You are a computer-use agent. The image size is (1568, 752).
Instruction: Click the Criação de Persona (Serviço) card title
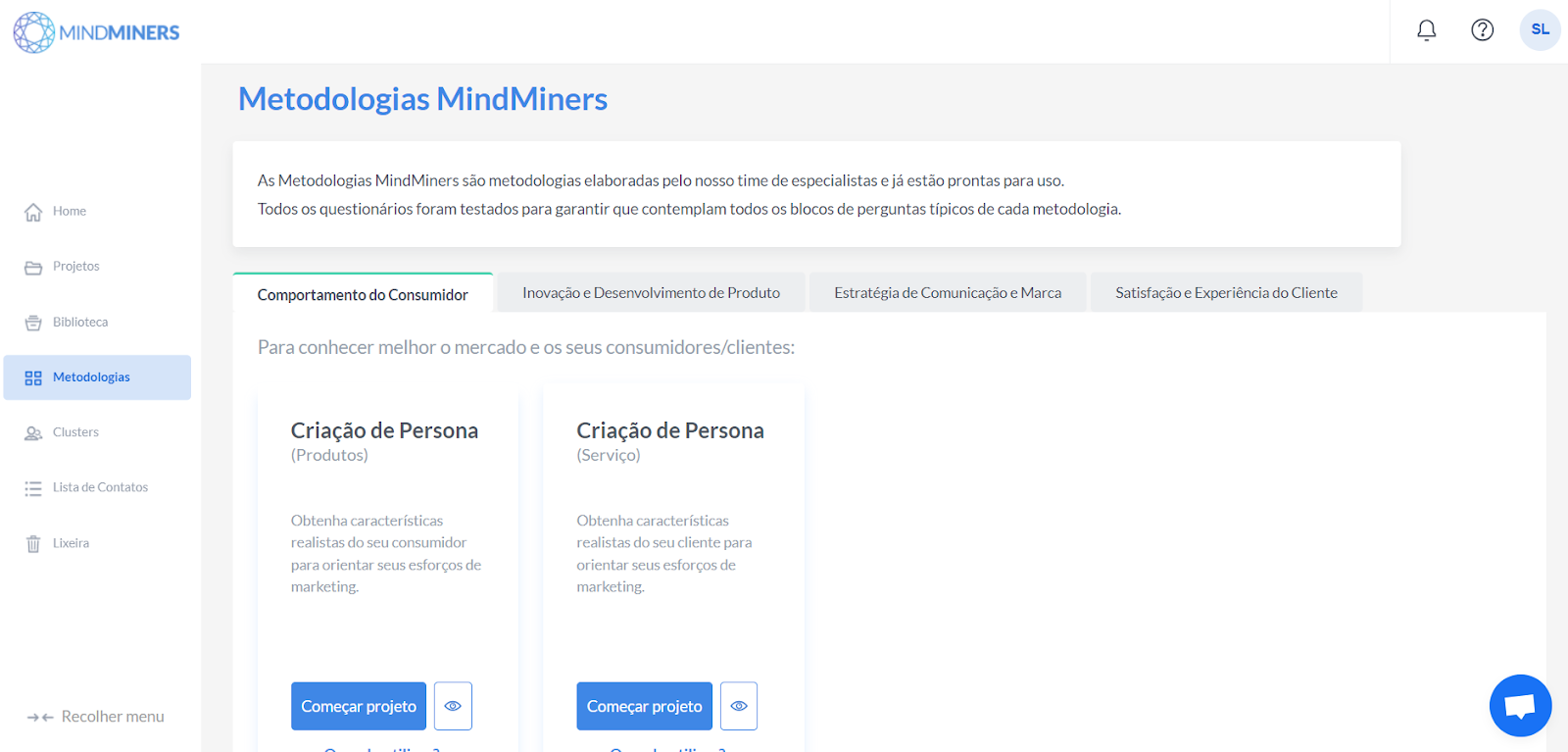(670, 430)
